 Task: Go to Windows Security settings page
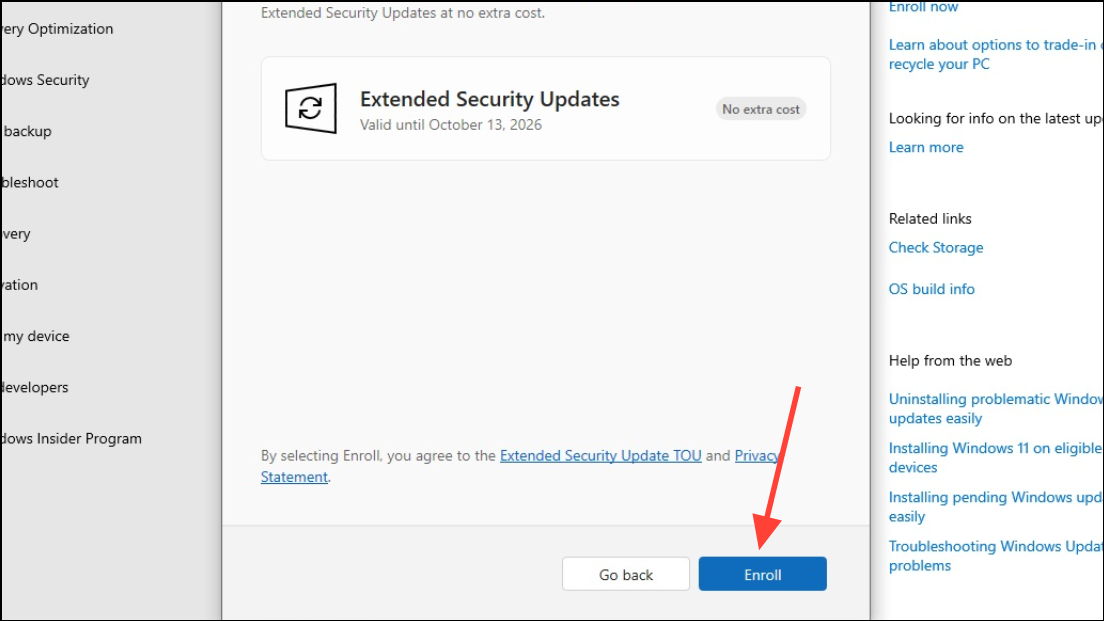coord(45,80)
